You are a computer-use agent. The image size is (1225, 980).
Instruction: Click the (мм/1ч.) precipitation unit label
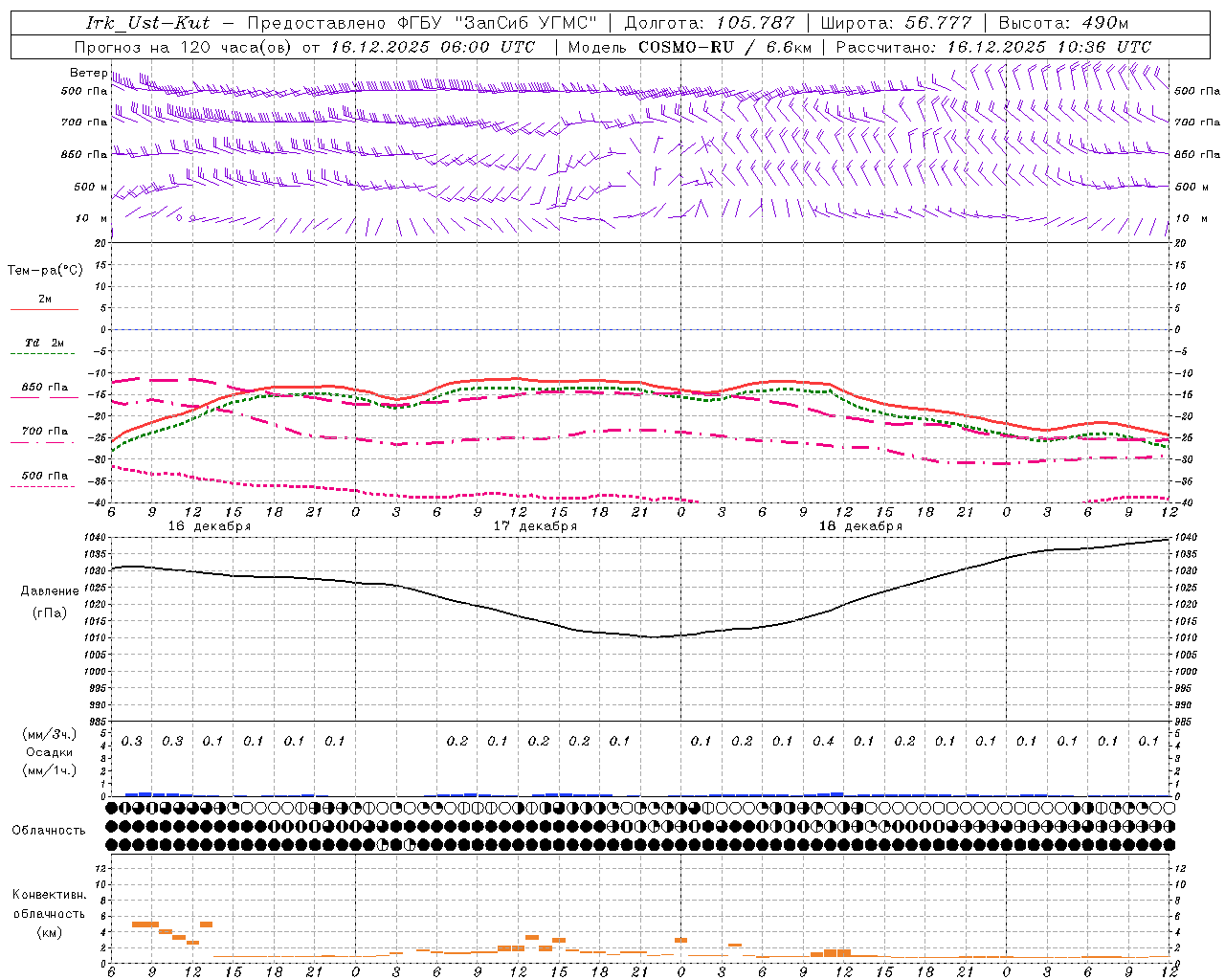tap(49, 770)
